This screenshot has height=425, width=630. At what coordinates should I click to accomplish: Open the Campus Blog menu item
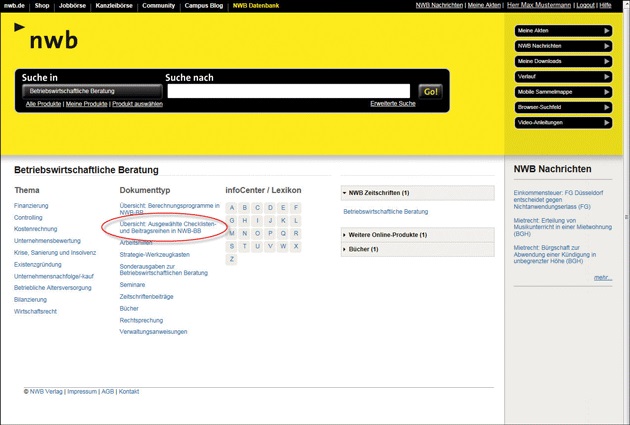coord(204,5)
